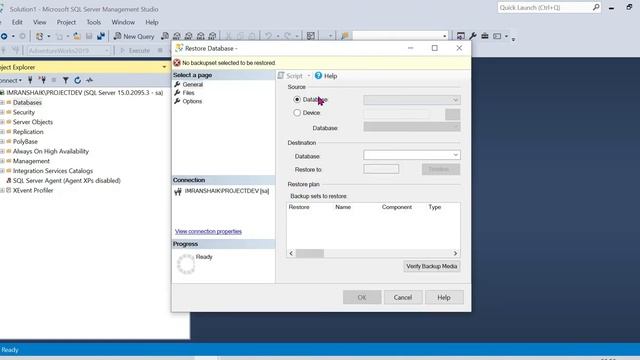Click the backup sets scroll right arrow
Screen dimensions: 640x360
(455, 253)
